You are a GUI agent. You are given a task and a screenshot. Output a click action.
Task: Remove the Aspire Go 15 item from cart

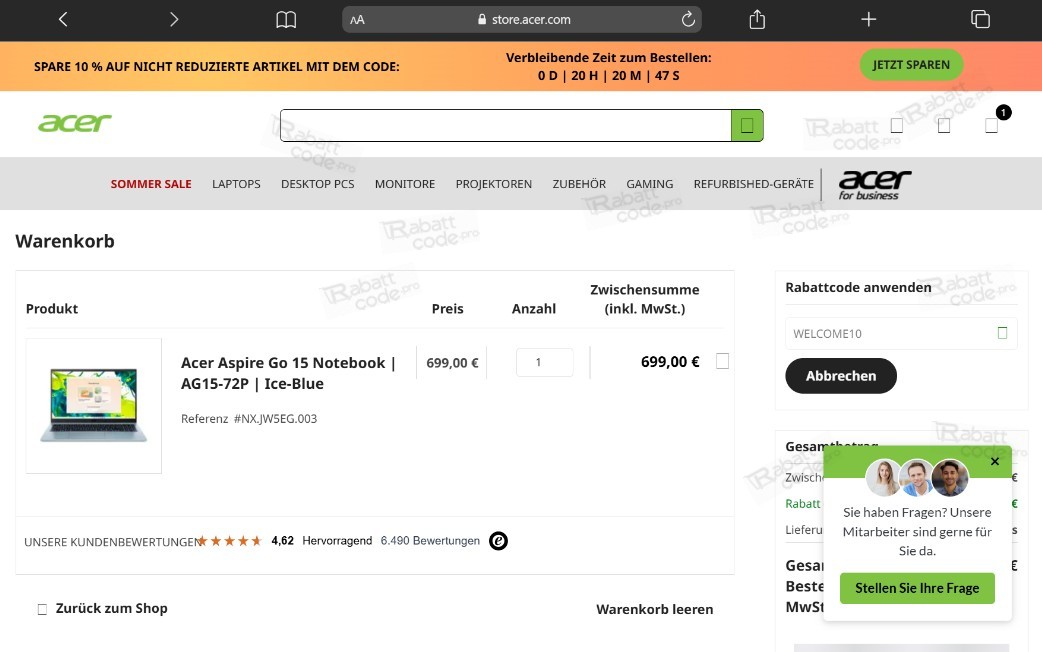pos(722,361)
